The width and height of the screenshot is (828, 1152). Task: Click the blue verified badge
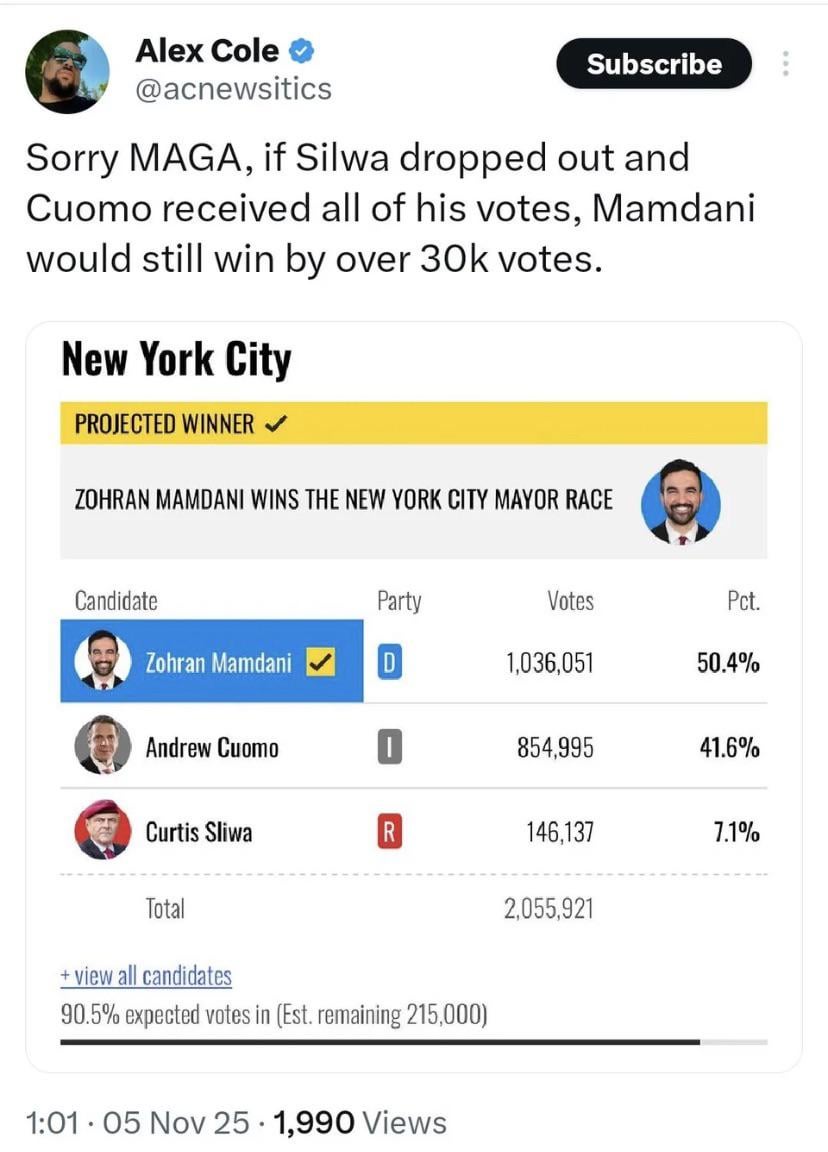(301, 49)
